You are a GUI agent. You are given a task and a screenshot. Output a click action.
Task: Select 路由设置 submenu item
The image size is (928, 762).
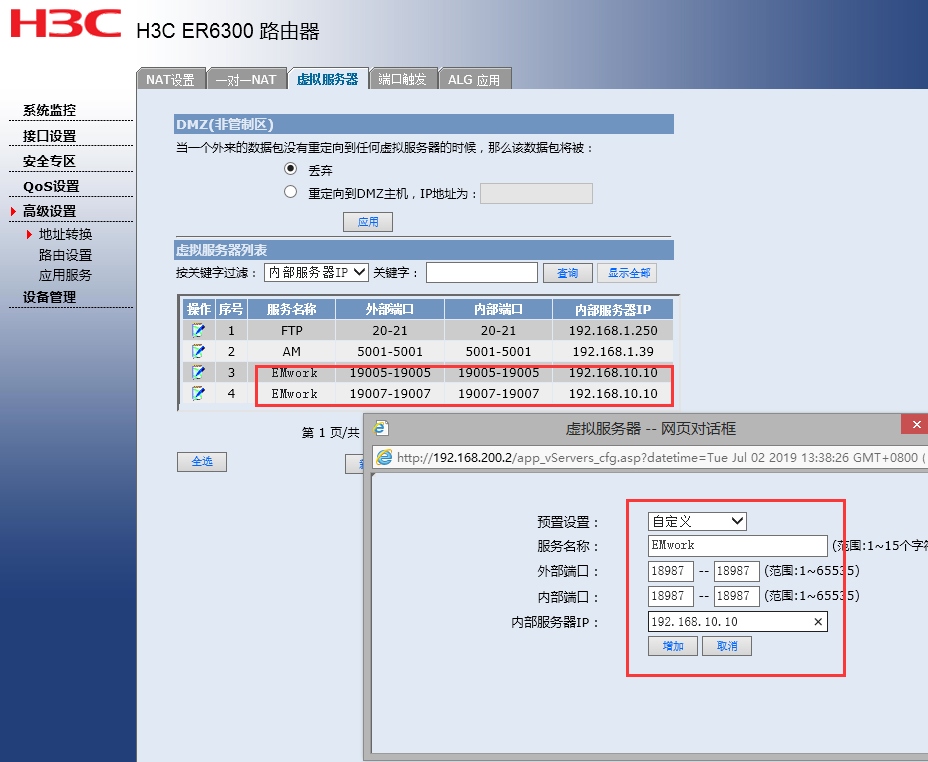pos(65,255)
